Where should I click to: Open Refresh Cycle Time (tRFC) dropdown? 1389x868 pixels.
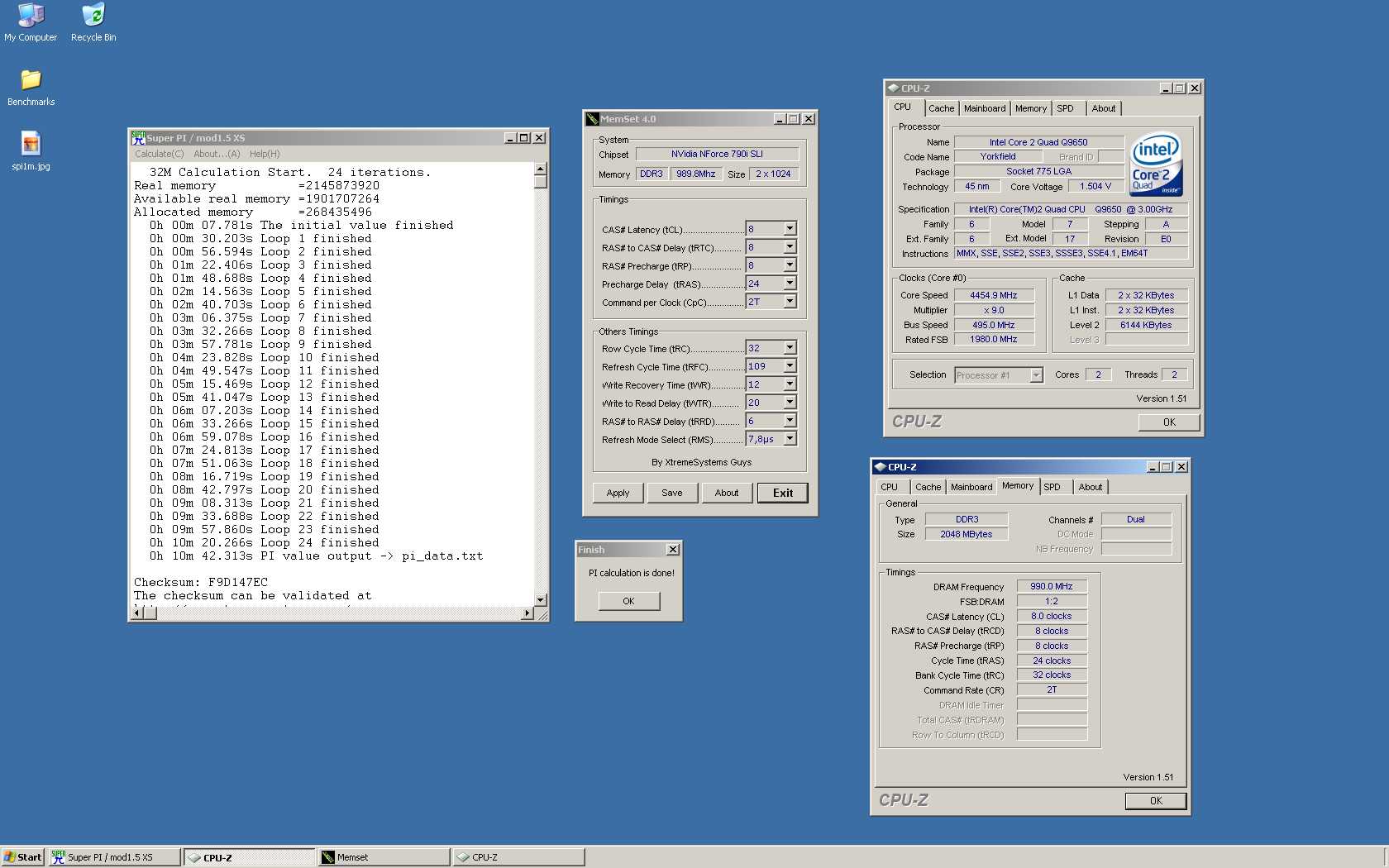790,366
